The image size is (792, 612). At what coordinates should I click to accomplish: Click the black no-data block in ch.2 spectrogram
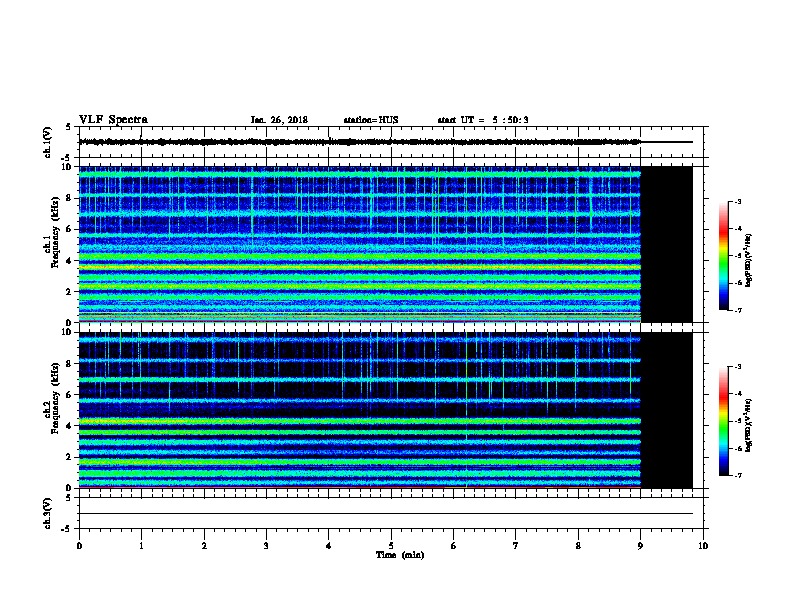click(667, 410)
